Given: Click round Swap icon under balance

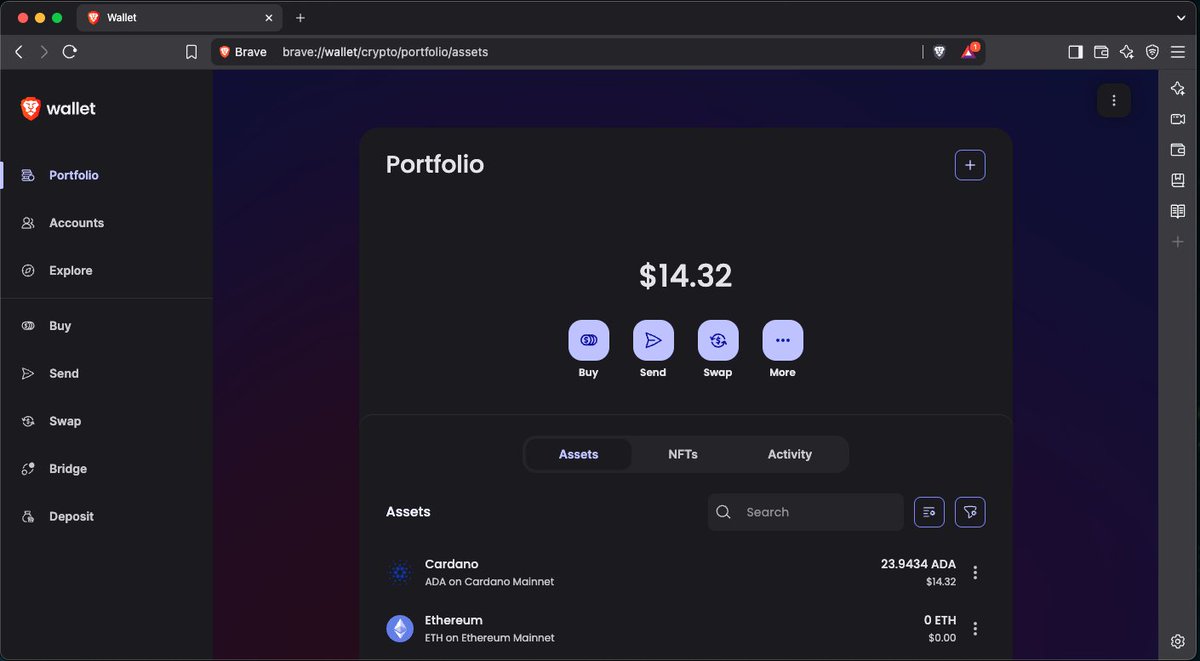Looking at the screenshot, I should 718,340.
